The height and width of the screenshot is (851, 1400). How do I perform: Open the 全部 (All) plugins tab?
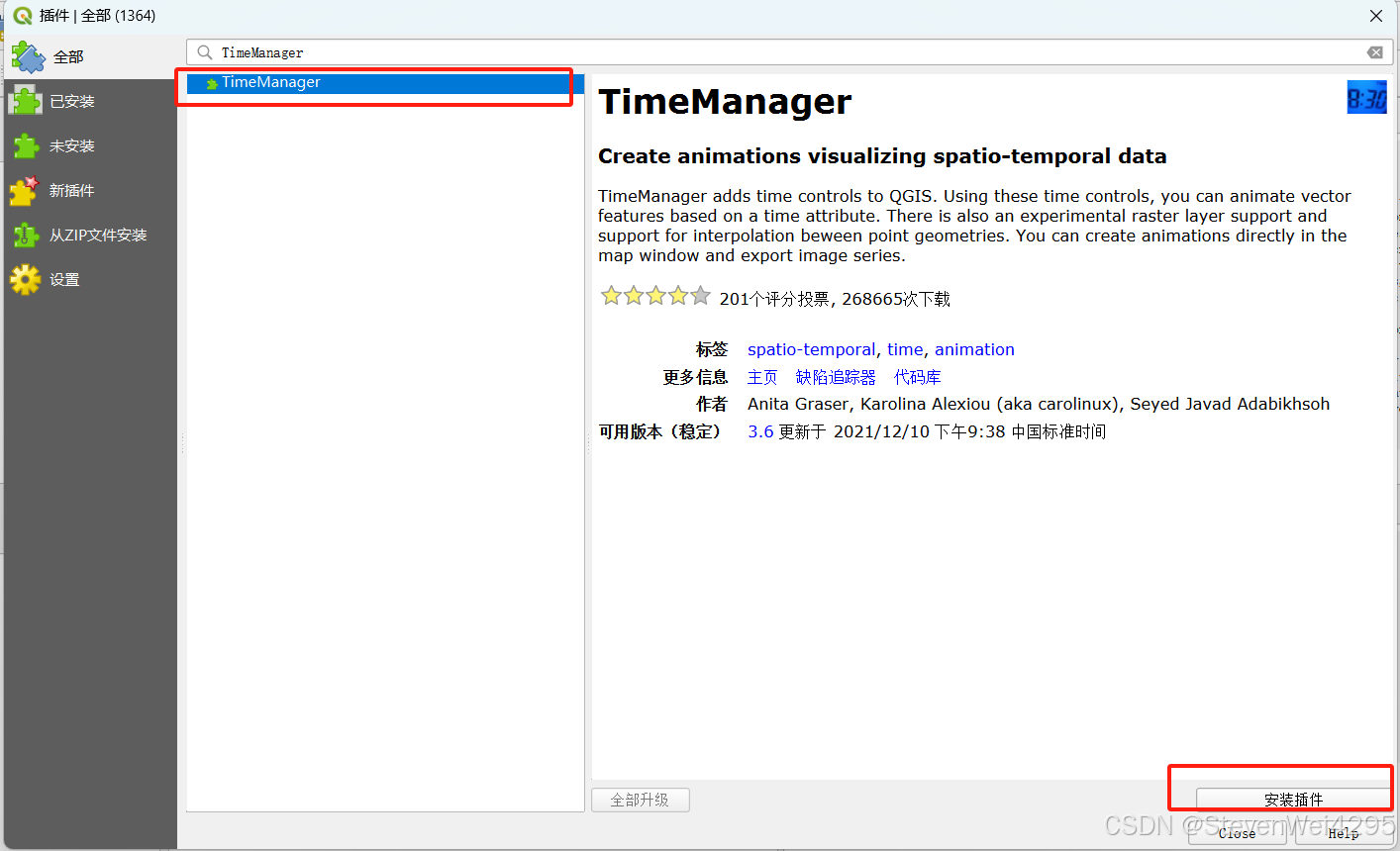[x=89, y=57]
